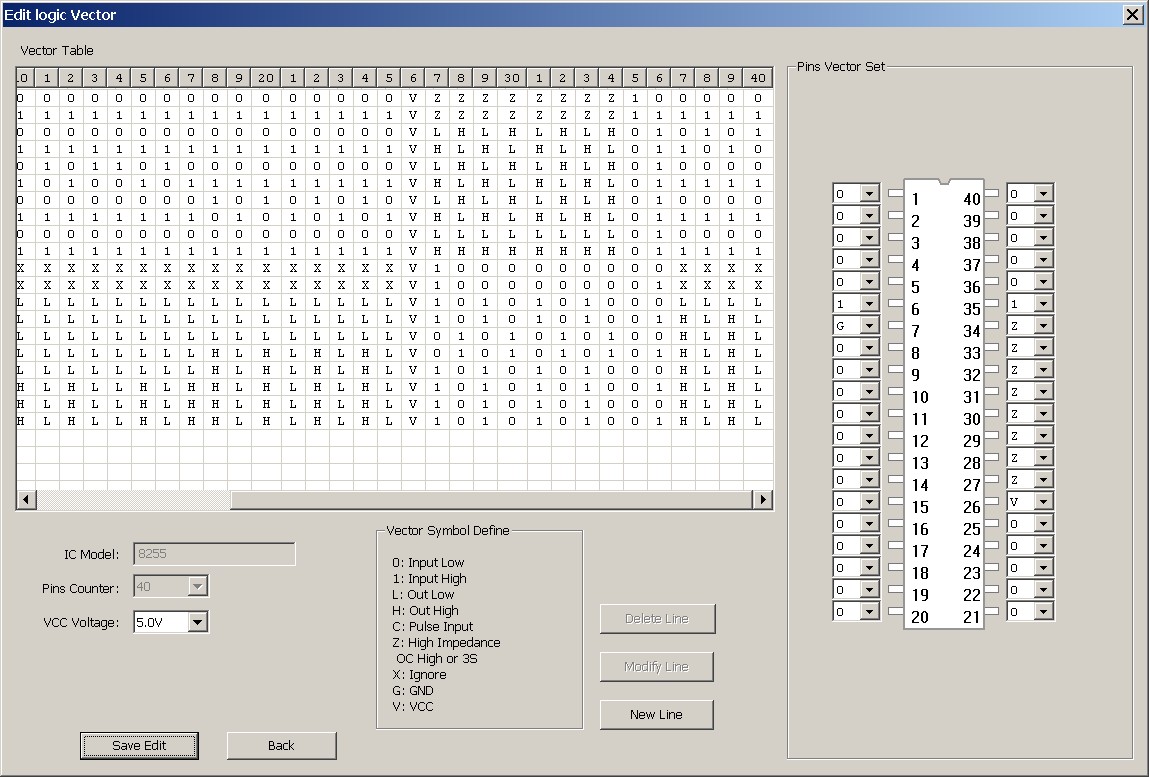Open the pin 6 value dropdown

869,304
